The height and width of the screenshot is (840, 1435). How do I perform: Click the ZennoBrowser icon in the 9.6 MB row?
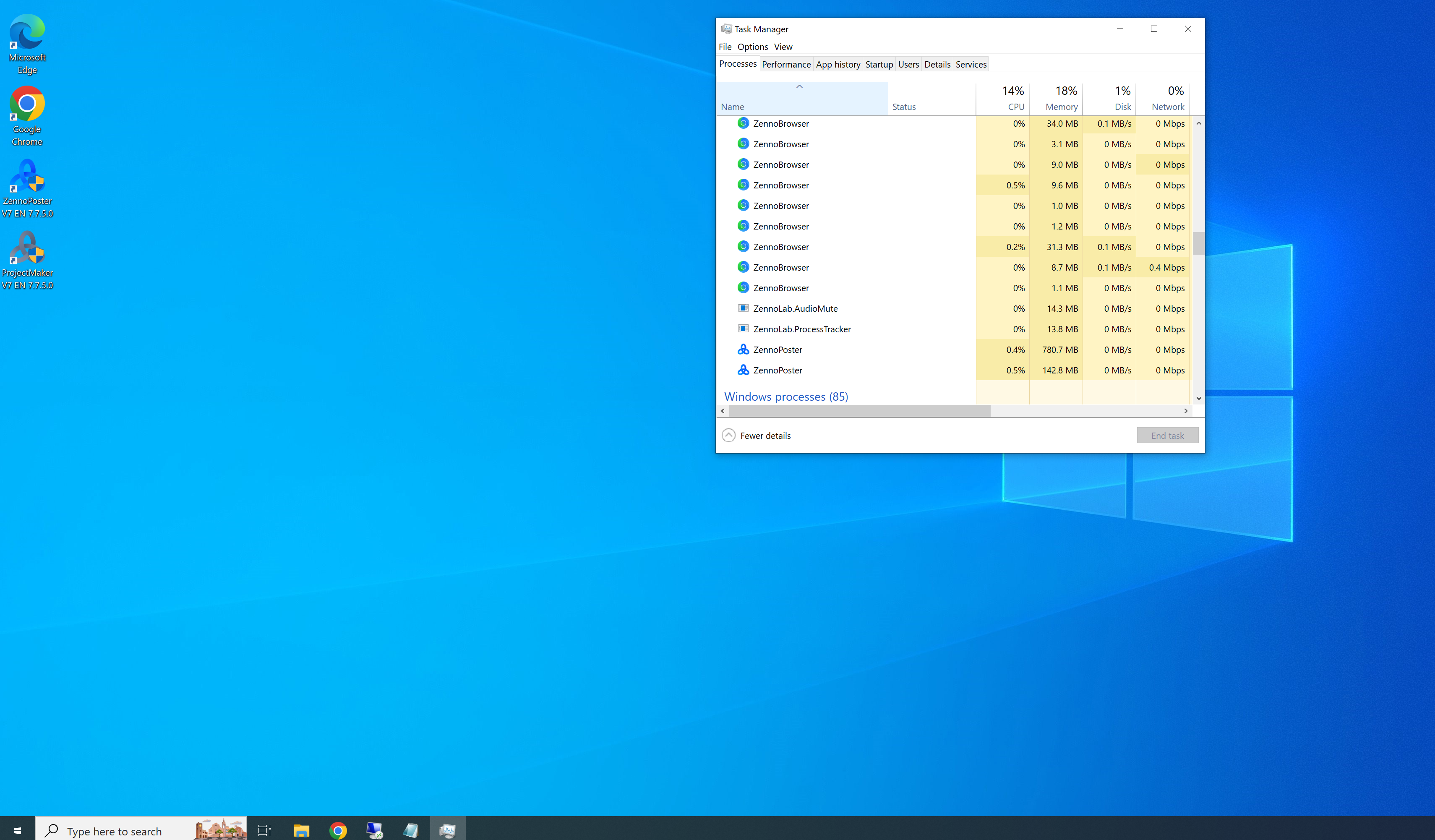tap(743, 185)
